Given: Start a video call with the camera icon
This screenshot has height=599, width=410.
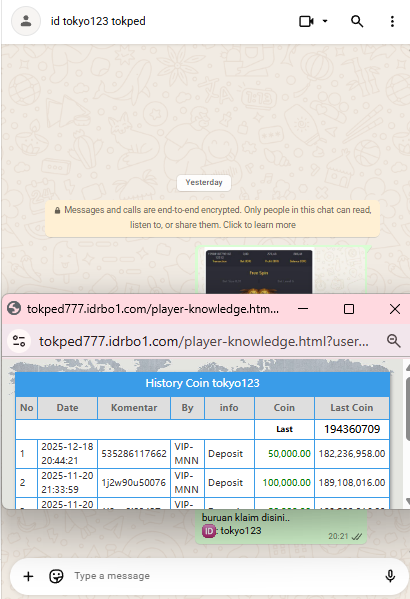Looking at the screenshot, I should (x=306, y=21).
